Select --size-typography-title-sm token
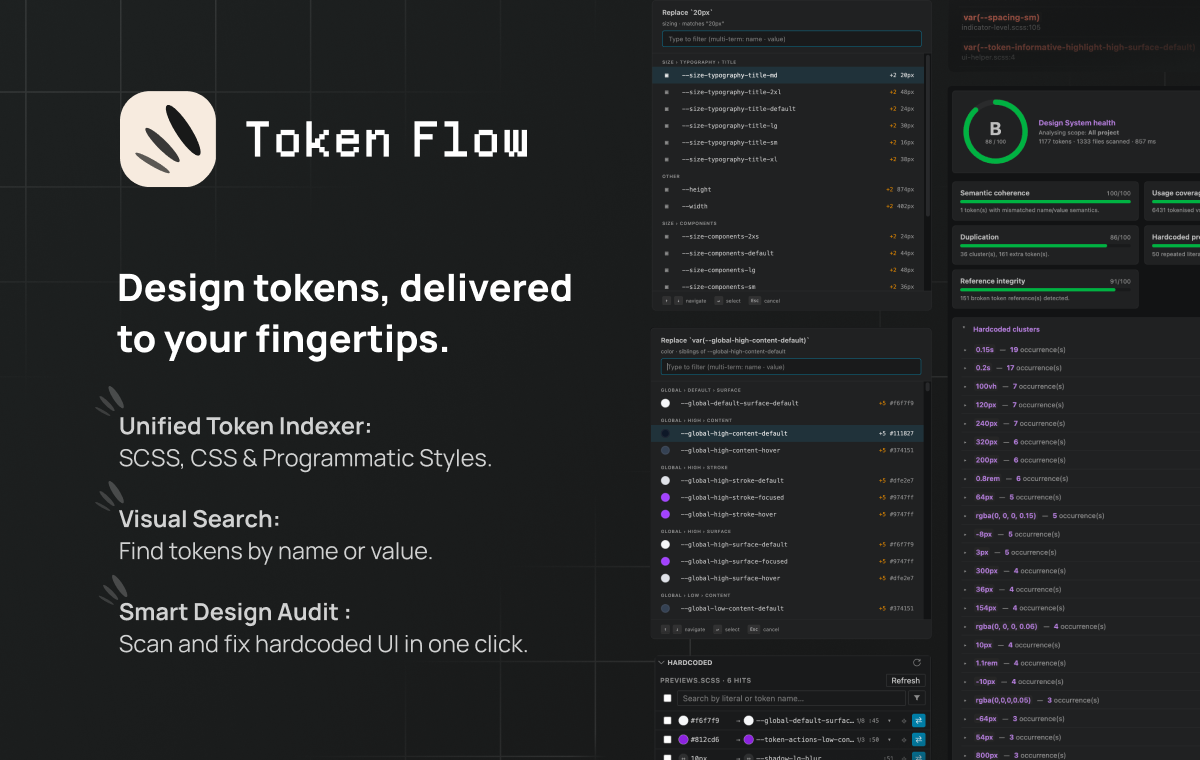 [x=788, y=143]
